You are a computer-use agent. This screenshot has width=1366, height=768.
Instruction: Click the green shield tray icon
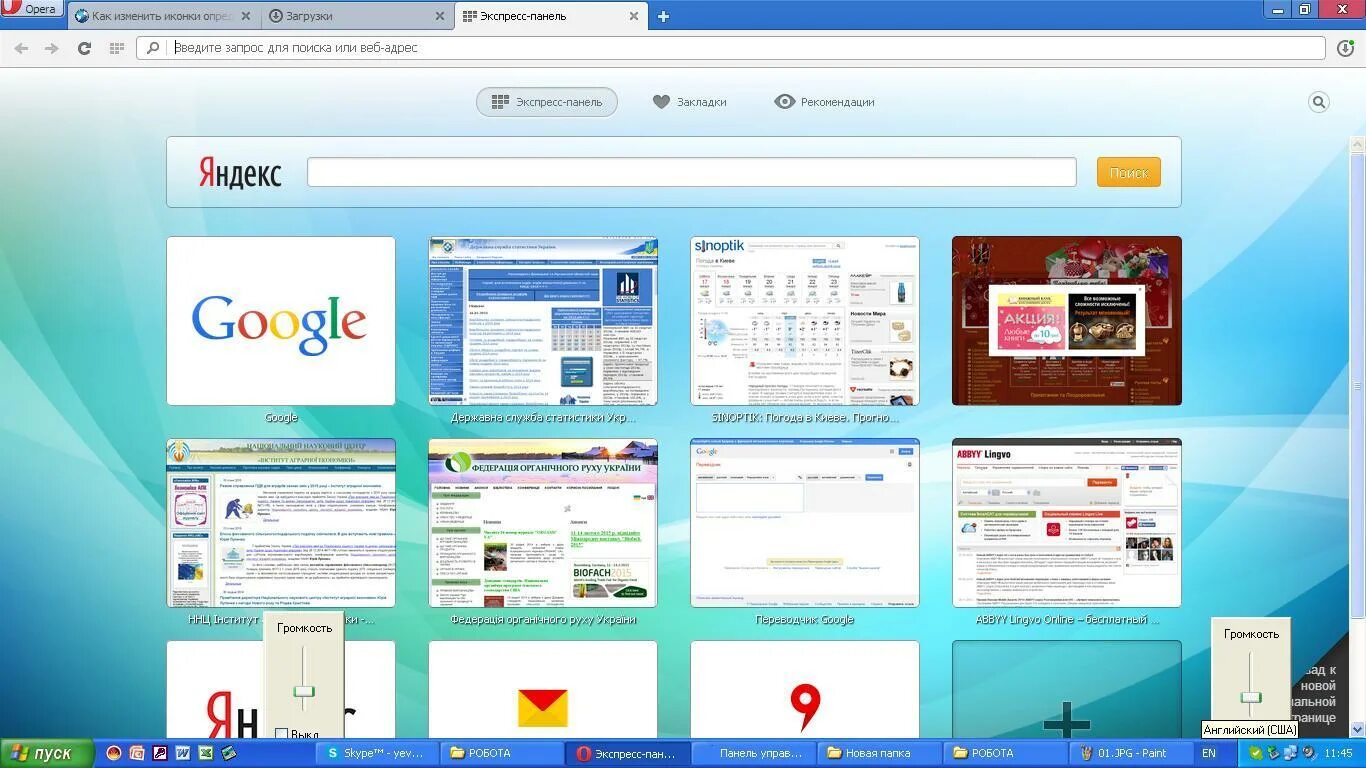[1256, 753]
